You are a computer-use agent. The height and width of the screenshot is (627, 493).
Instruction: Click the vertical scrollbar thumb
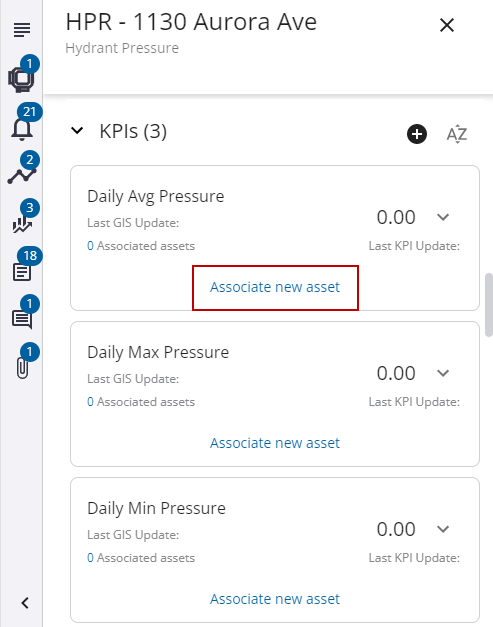(x=489, y=305)
